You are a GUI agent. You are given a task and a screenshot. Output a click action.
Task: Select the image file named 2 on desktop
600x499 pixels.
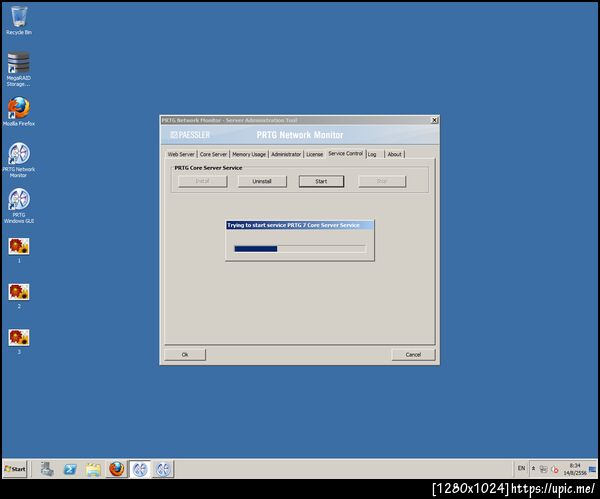point(19,296)
